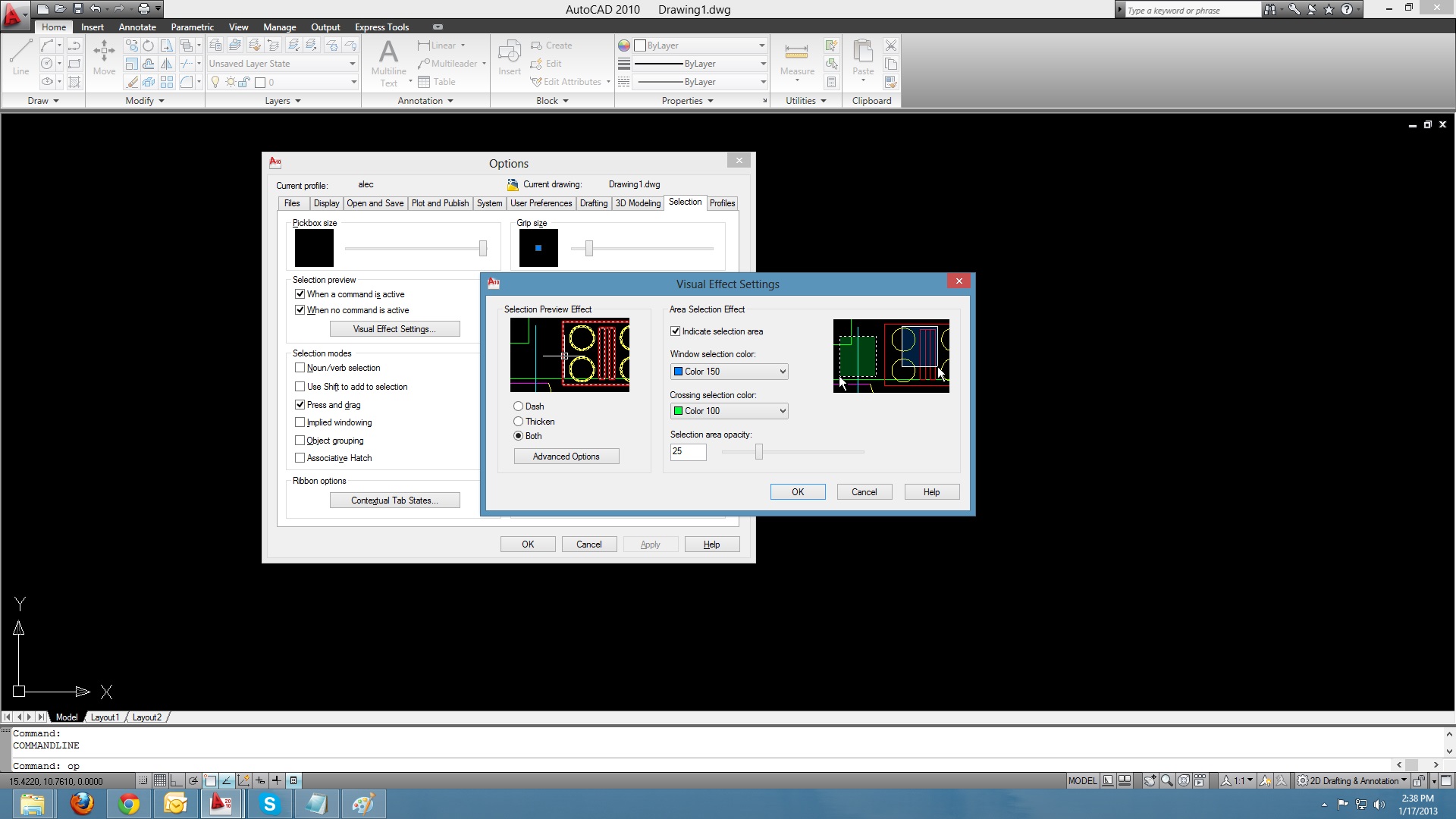Select the Thicken radio button
This screenshot has width=1456, height=819.
[x=519, y=422]
